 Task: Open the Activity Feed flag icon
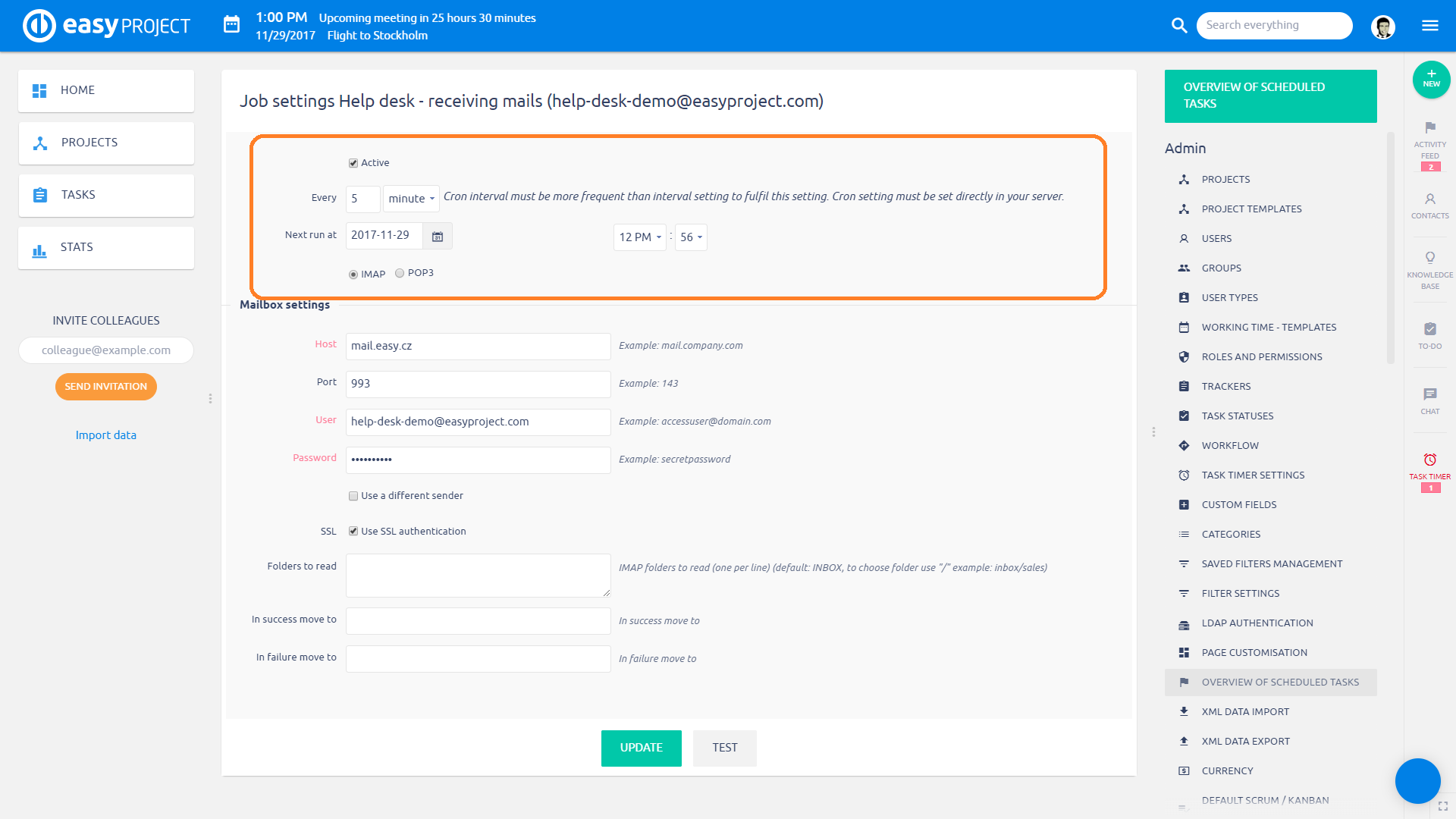(1430, 127)
